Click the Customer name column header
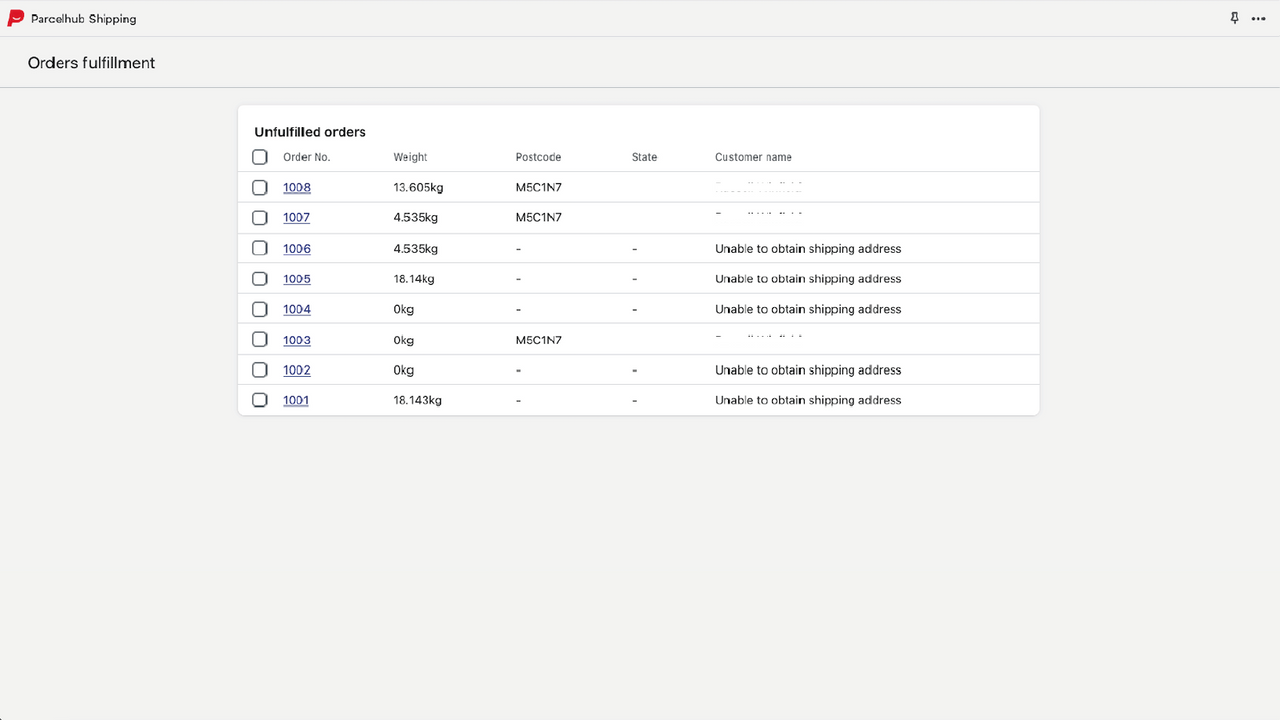The width and height of the screenshot is (1280, 720). click(753, 157)
